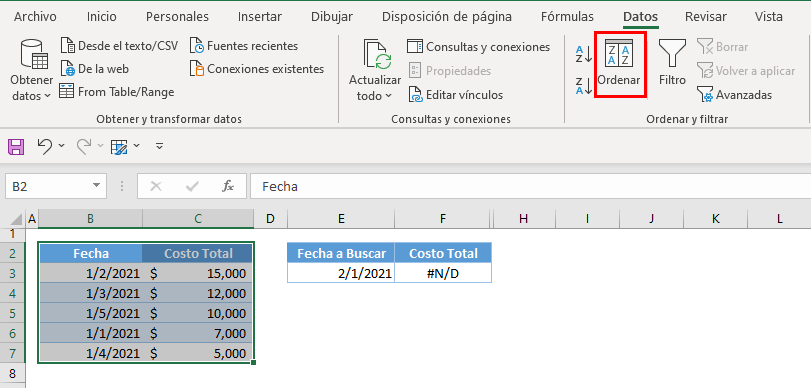The width and height of the screenshot is (811, 388).
Task: Click the Fecha header cell
Action: 91,253
